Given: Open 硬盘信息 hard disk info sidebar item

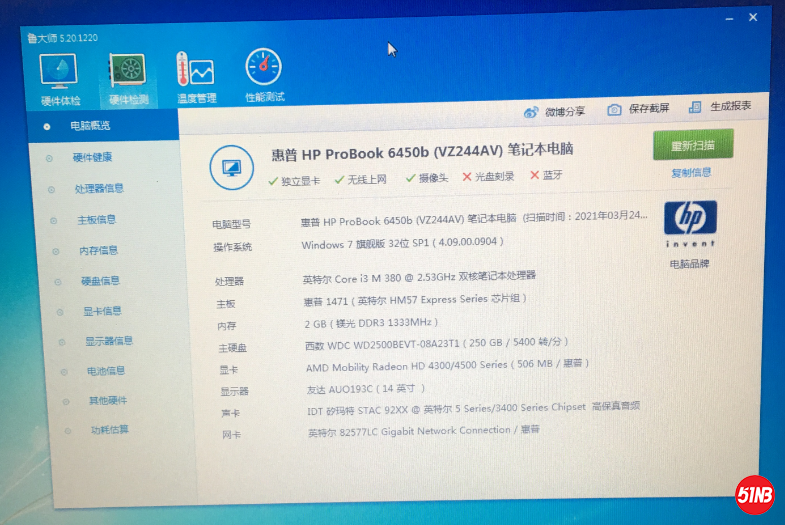Looking at the screenshot, I should point(100,281).
